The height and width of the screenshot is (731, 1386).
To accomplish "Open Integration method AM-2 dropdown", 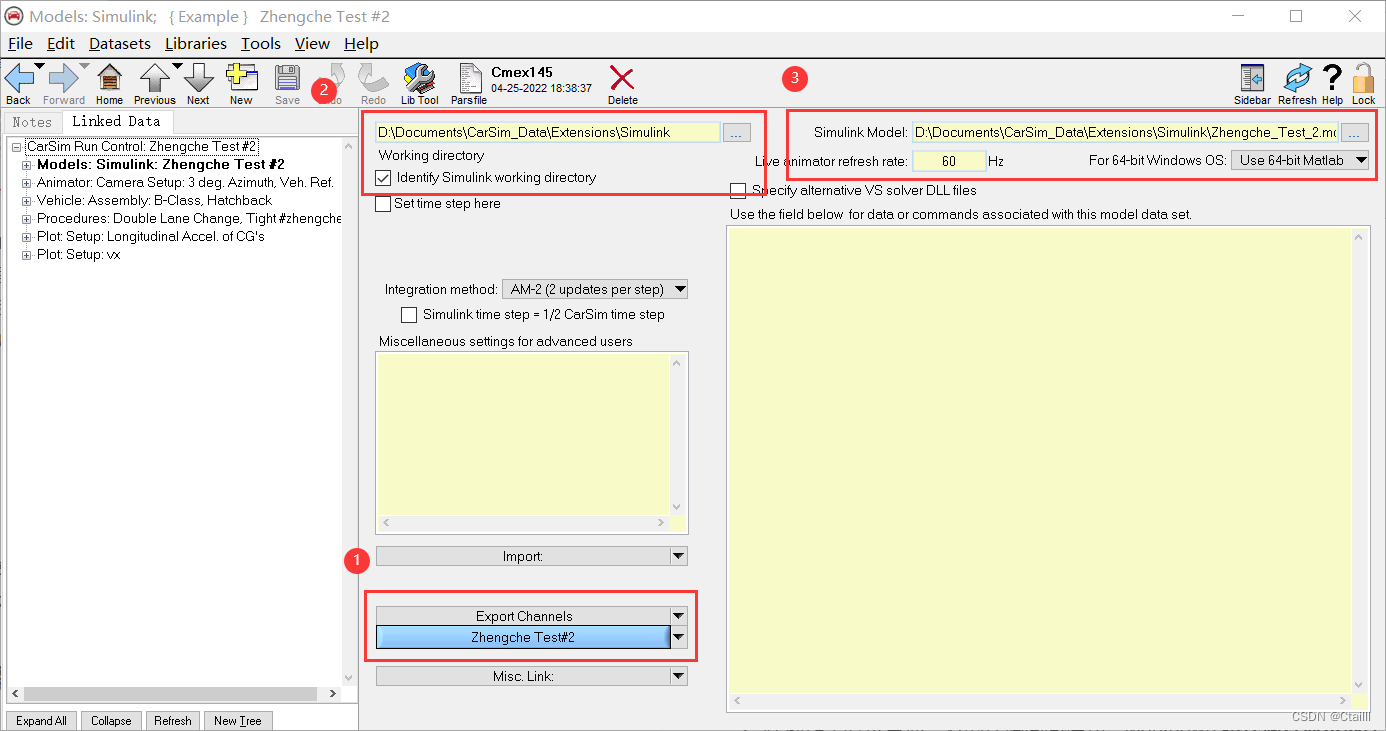I will [594, 290].
